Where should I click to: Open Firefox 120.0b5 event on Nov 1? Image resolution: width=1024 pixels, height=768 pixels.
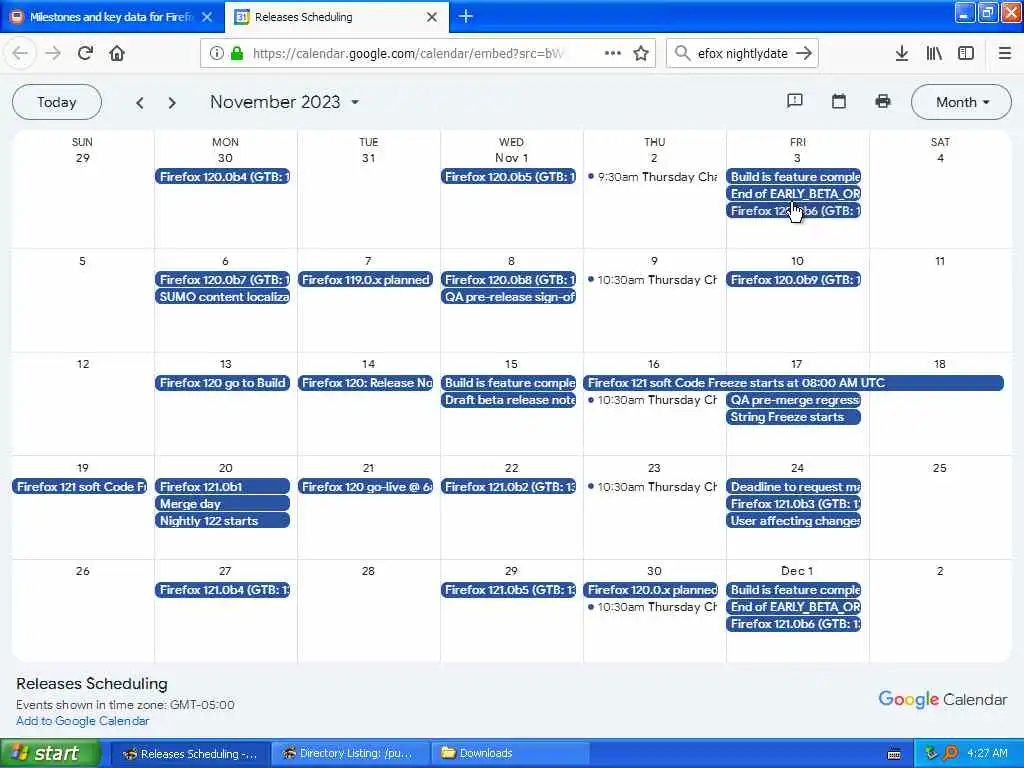[x=509, y=176]
